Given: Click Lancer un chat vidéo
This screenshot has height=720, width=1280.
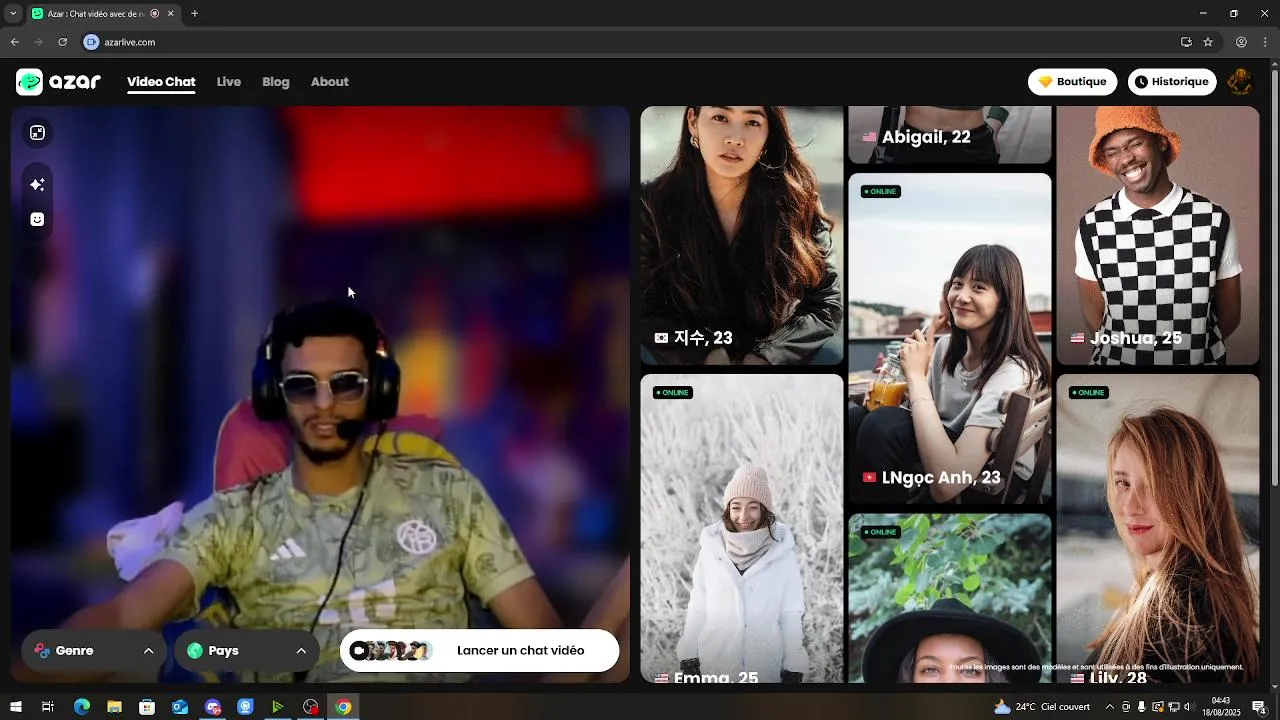Looking at the screenshot, I should (x=480, y=651).
